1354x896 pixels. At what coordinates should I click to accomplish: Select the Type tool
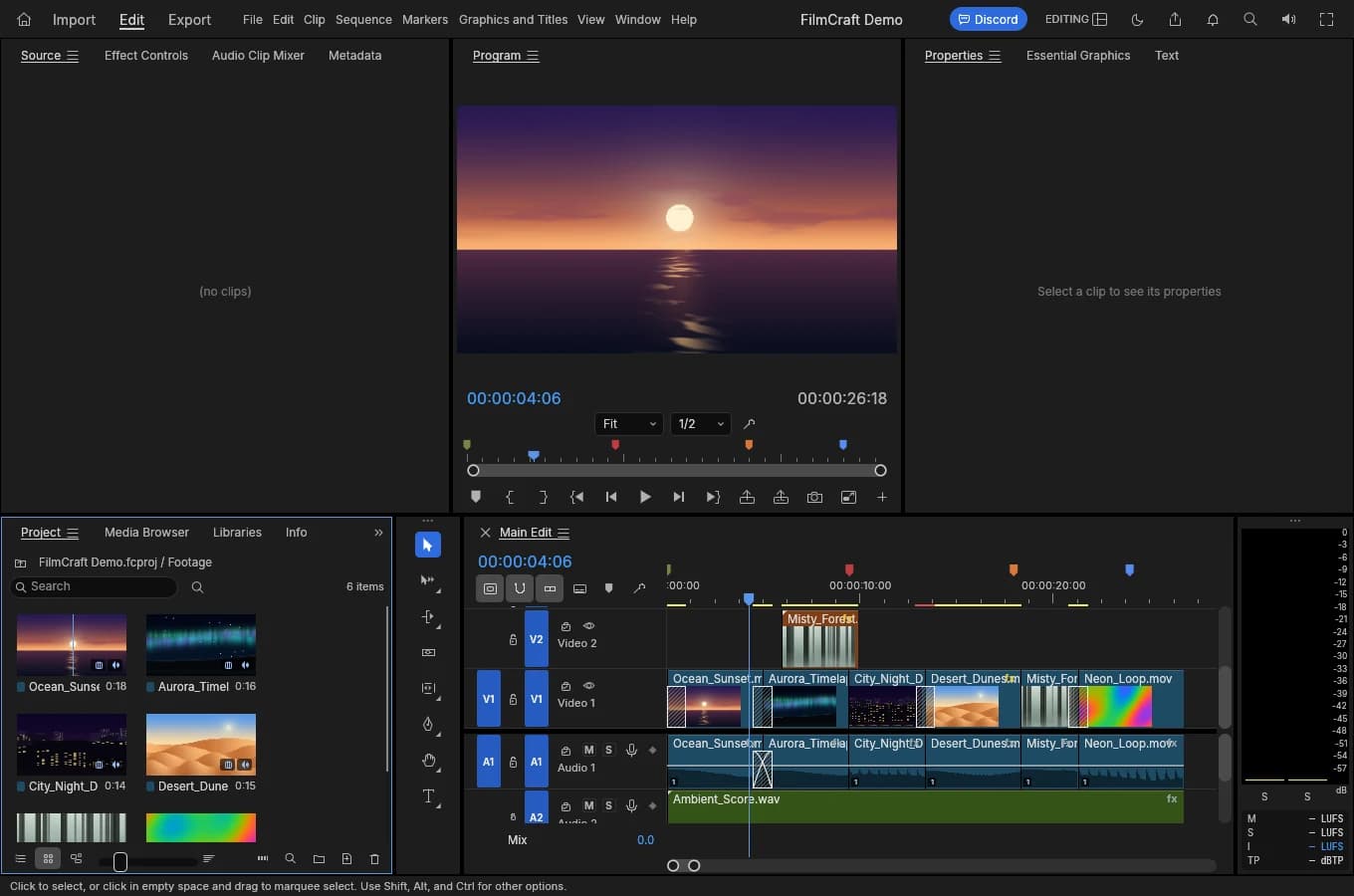click(x=428, y=795)
